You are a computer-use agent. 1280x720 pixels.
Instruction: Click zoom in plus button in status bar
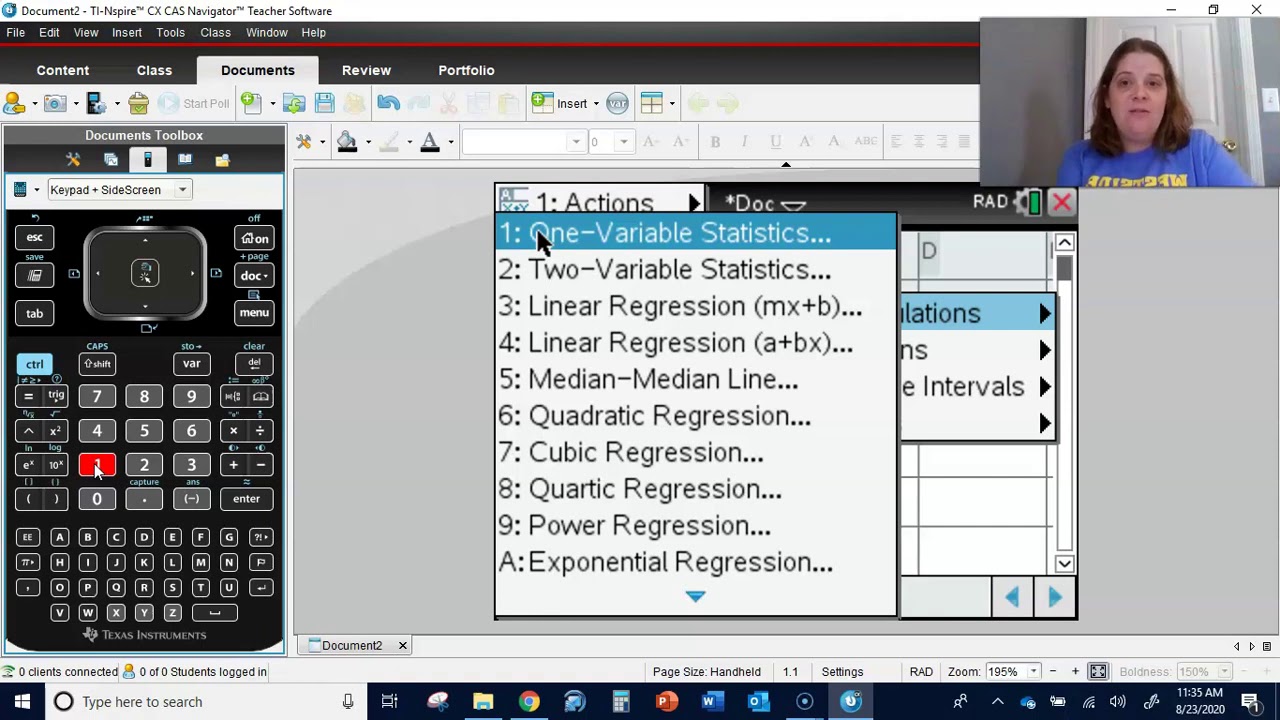[1075, 672]
